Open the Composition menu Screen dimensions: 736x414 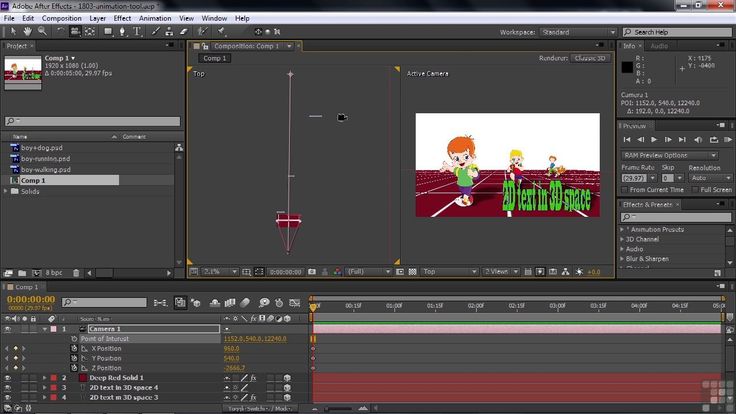(61, 18)
